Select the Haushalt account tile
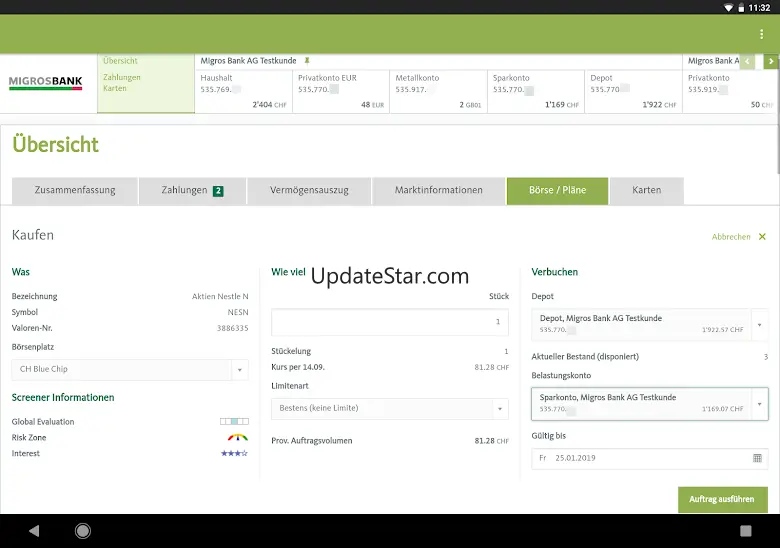Image resolution: width=780 pixels, height=548 pixels. 243,91
